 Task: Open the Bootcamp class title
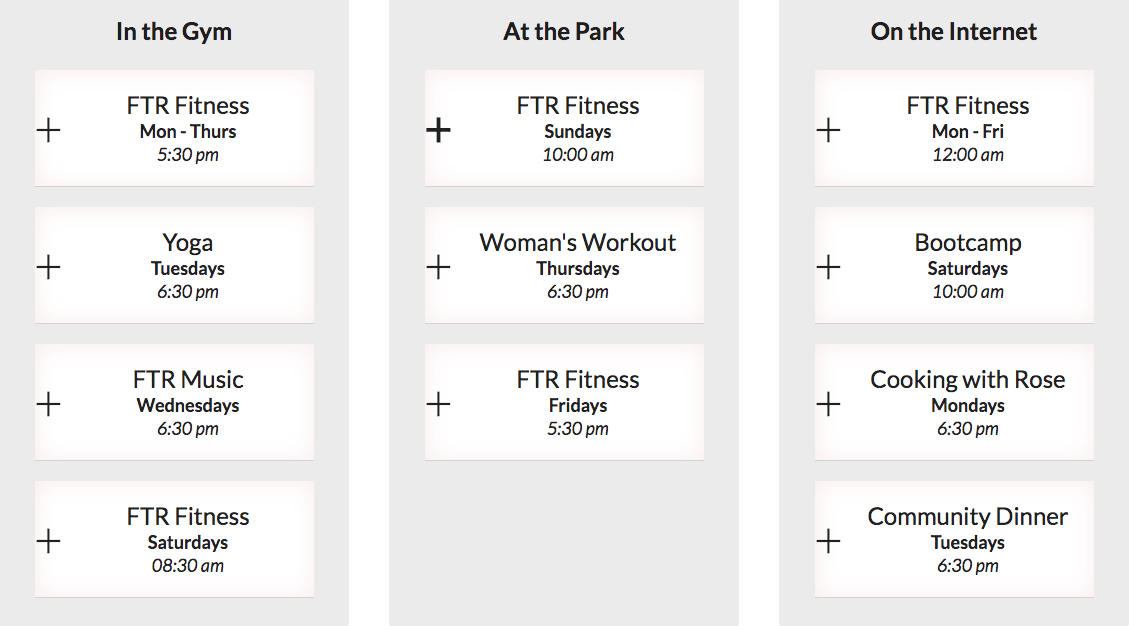point(968,243)
